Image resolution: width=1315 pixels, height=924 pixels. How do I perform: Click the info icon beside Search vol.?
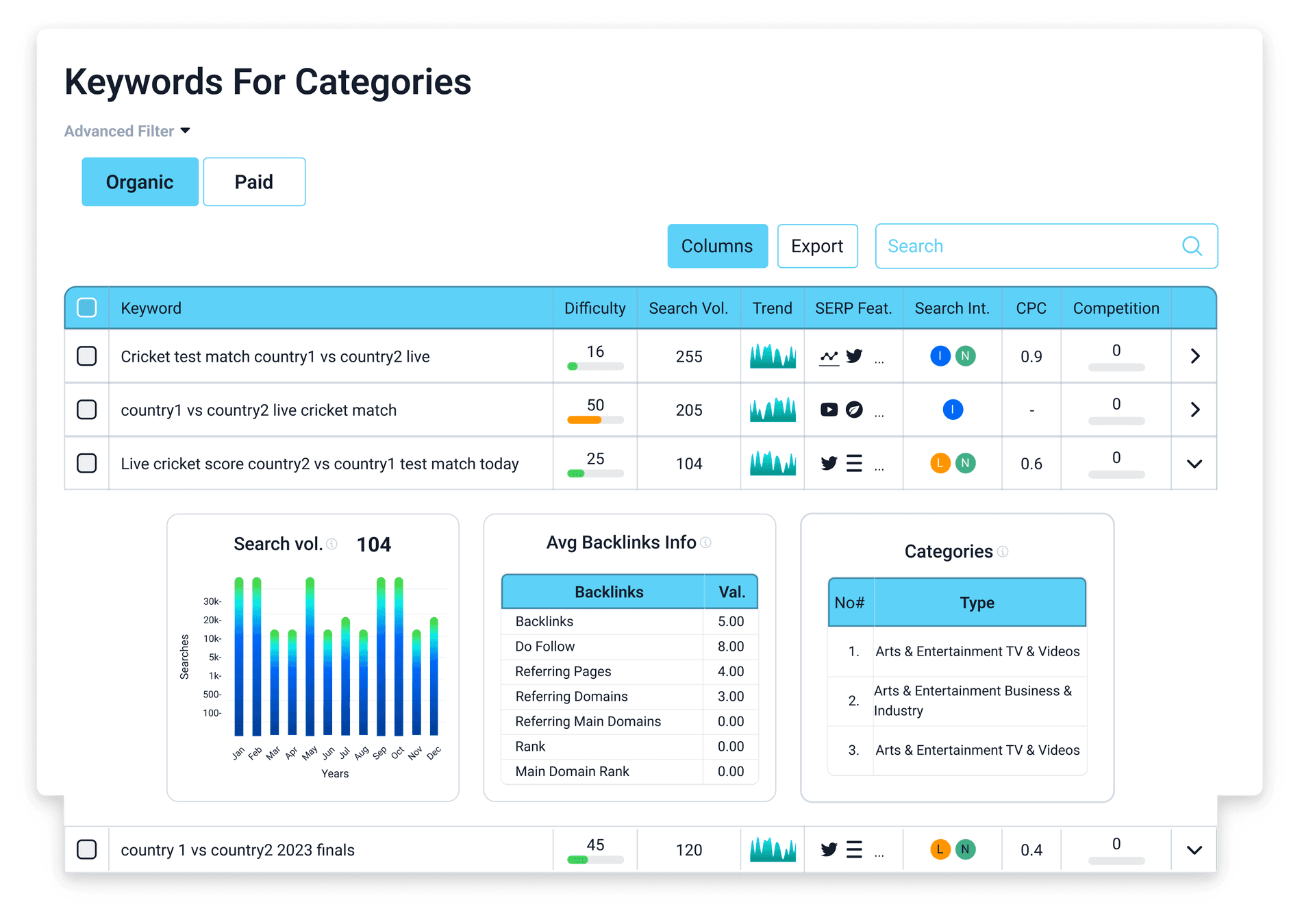coord(332,544)
